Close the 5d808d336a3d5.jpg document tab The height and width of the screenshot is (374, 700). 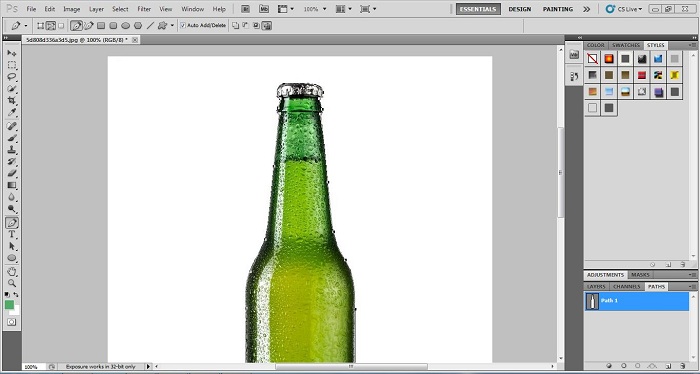pos(135,40)
